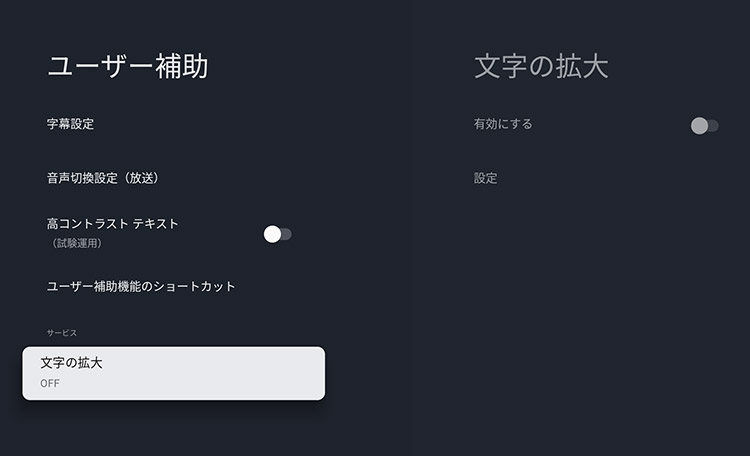Click the 有効にする label text
Screen dimensions: 750x456
503,124
